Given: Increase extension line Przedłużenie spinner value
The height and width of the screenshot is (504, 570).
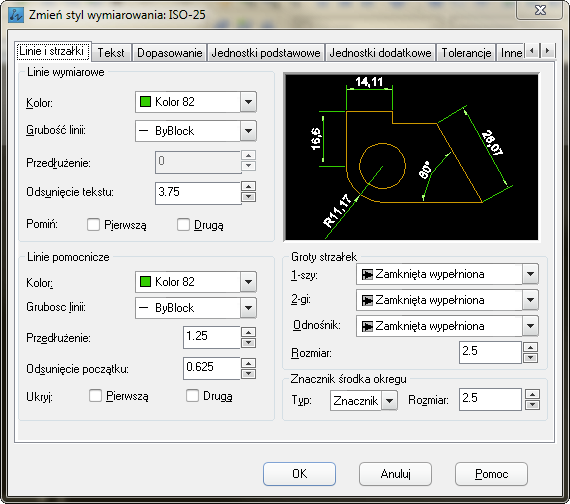Looking at the screenshot, I should (248, 332).
